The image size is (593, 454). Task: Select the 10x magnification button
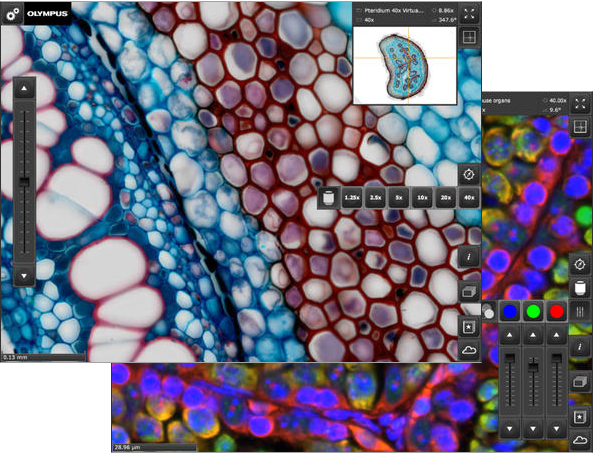pyautogui.click(x=422, y=197)
